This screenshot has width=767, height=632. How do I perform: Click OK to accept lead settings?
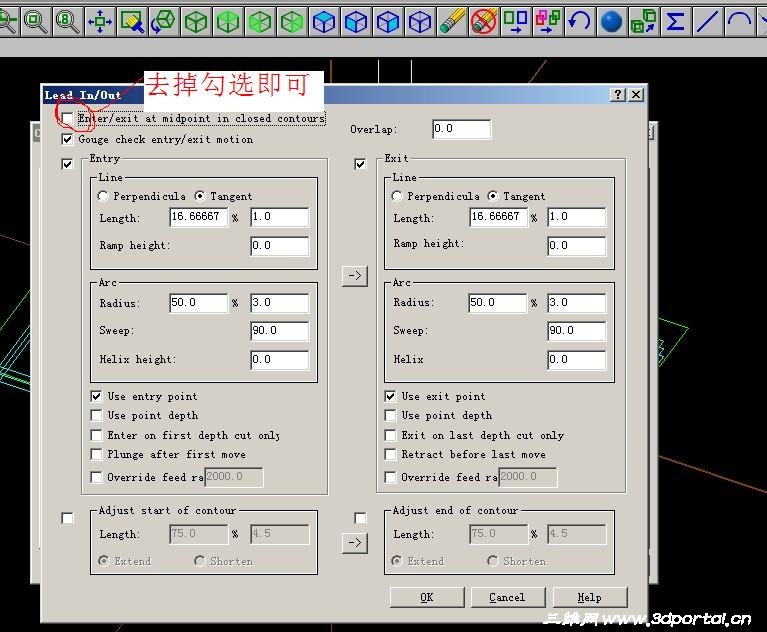click(x=427, y=597)
